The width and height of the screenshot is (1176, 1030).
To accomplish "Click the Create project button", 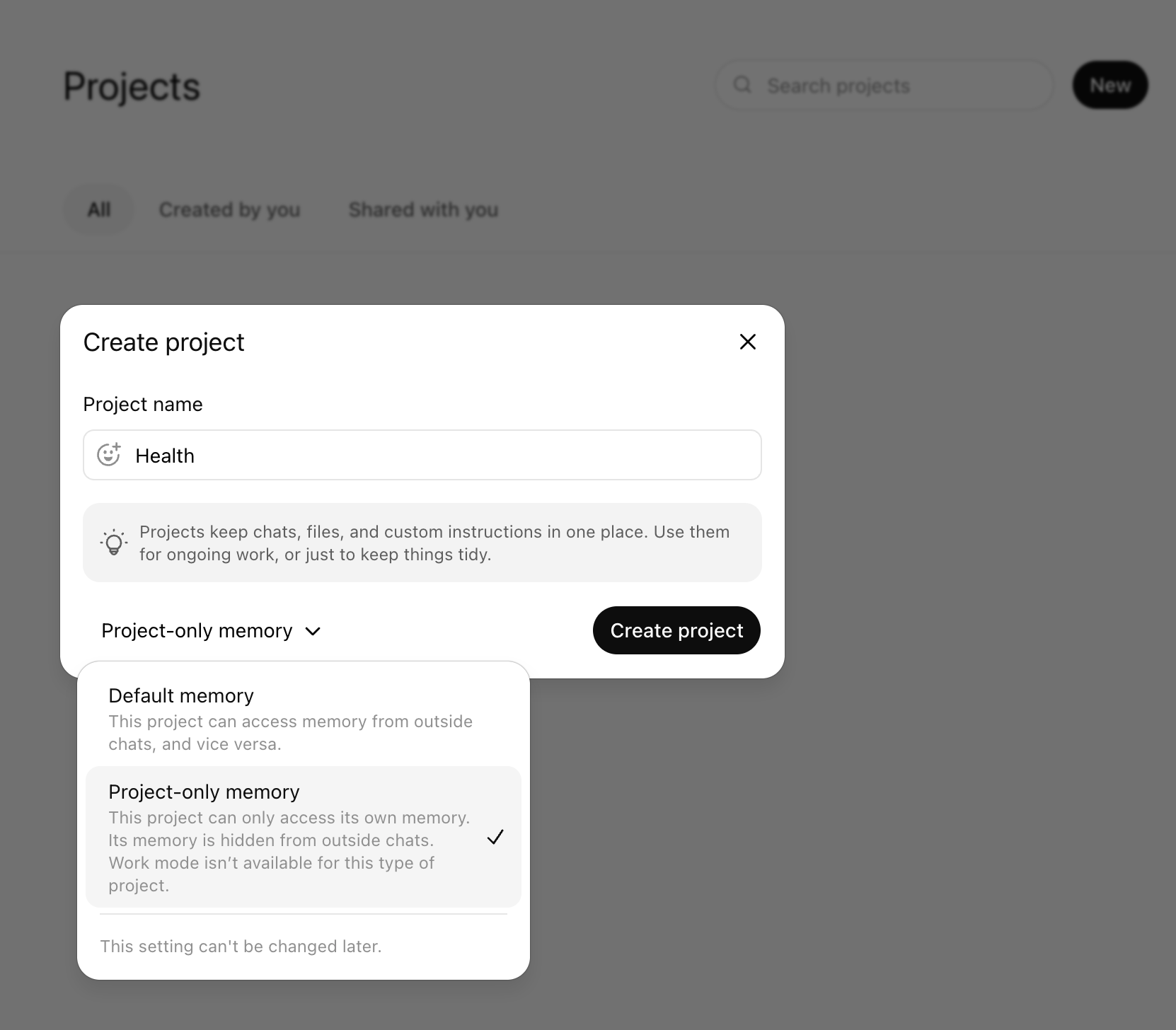I will pos(676,630).
